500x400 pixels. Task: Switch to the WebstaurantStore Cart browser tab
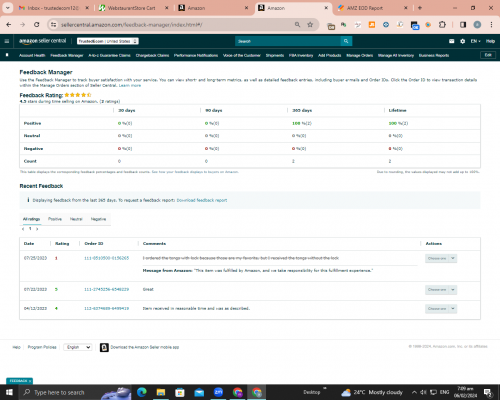coord(133,8)
